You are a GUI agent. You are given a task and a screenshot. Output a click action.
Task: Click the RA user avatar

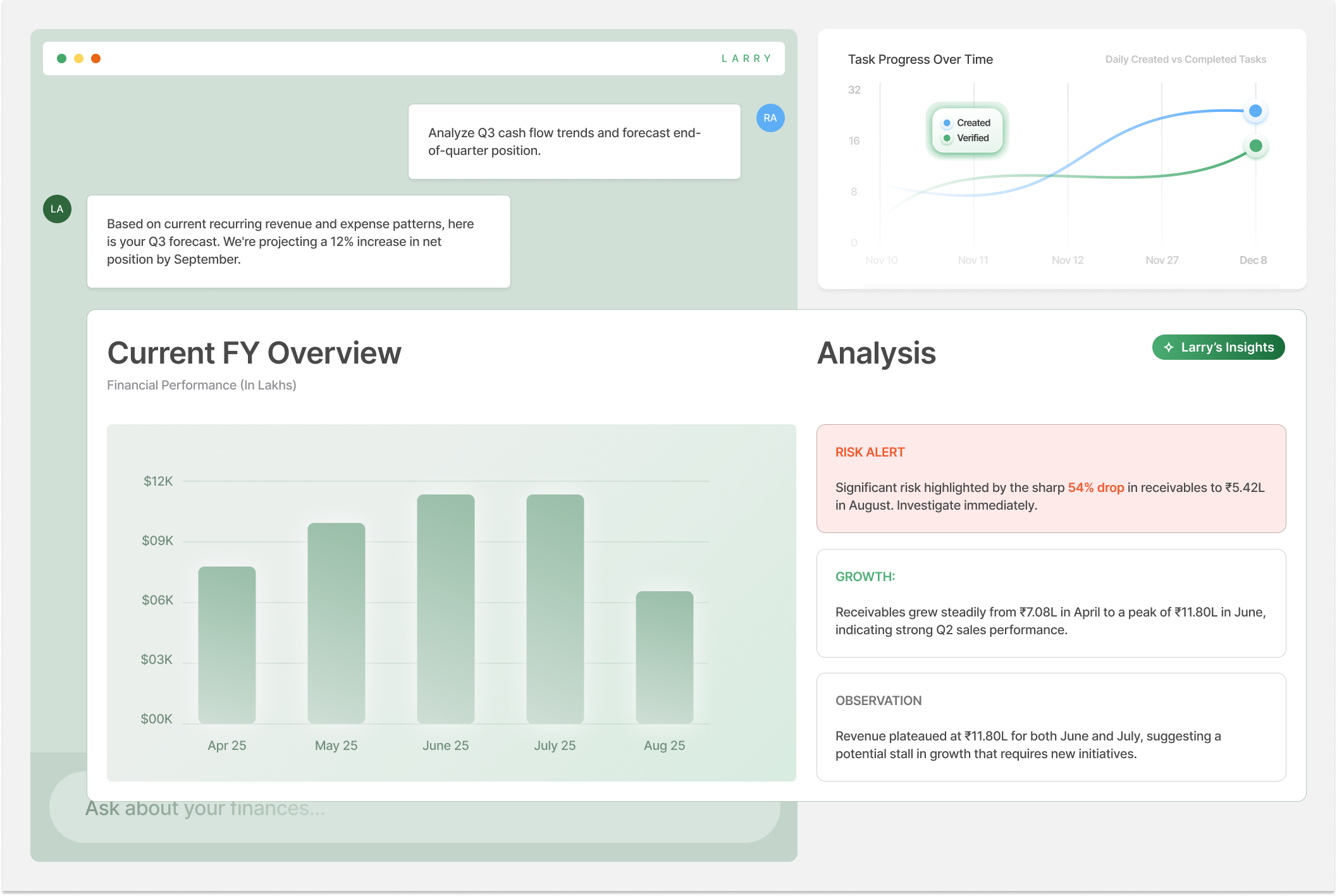tap(770, 118)
